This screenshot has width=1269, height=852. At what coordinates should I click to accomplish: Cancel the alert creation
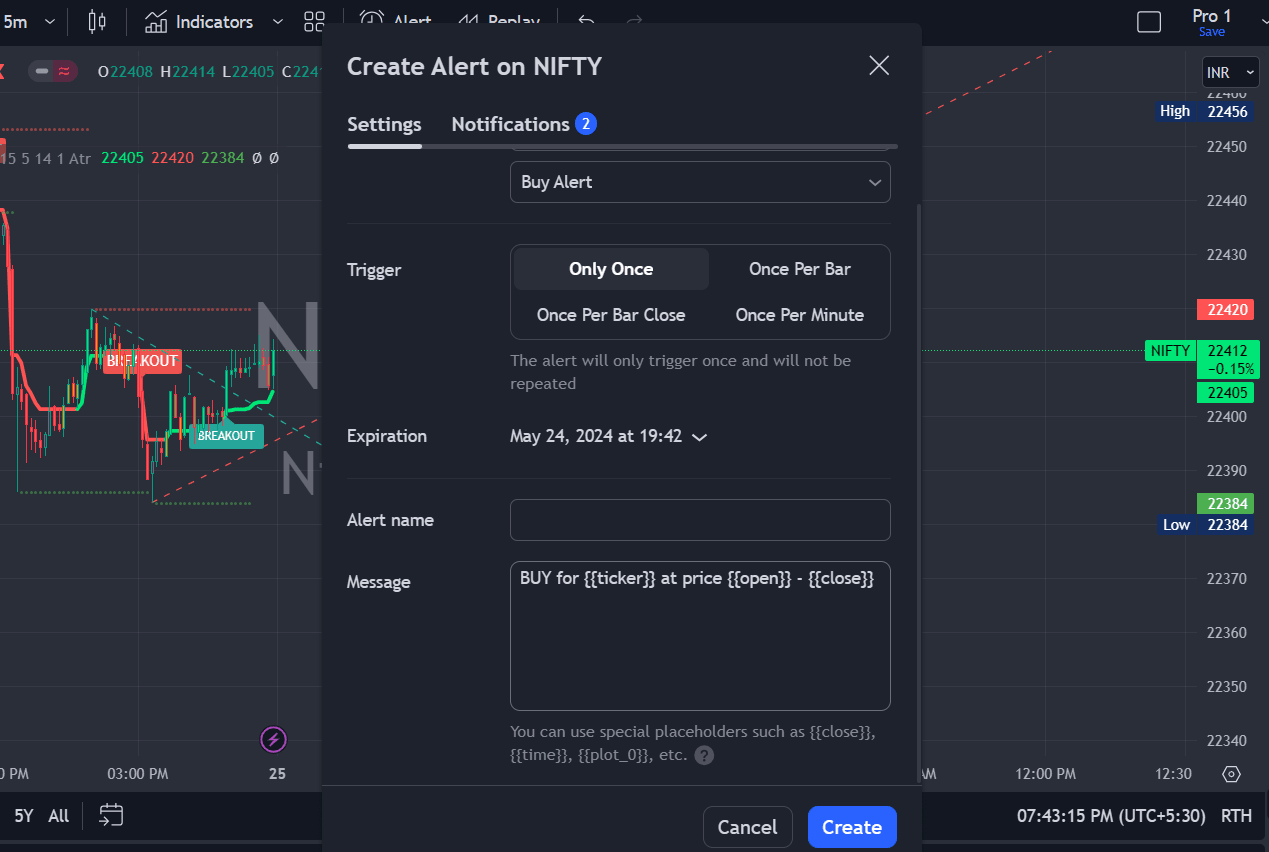[x=747, y=827]
